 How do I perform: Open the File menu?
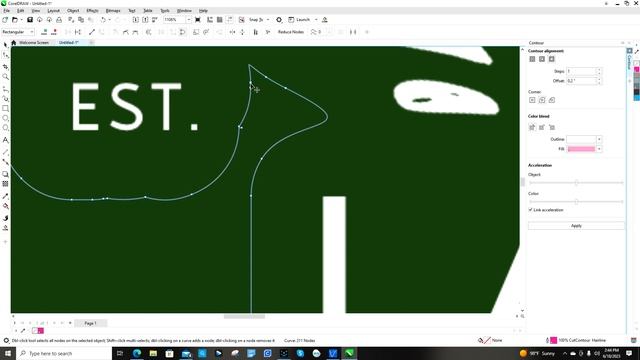[x=7, y=11]
